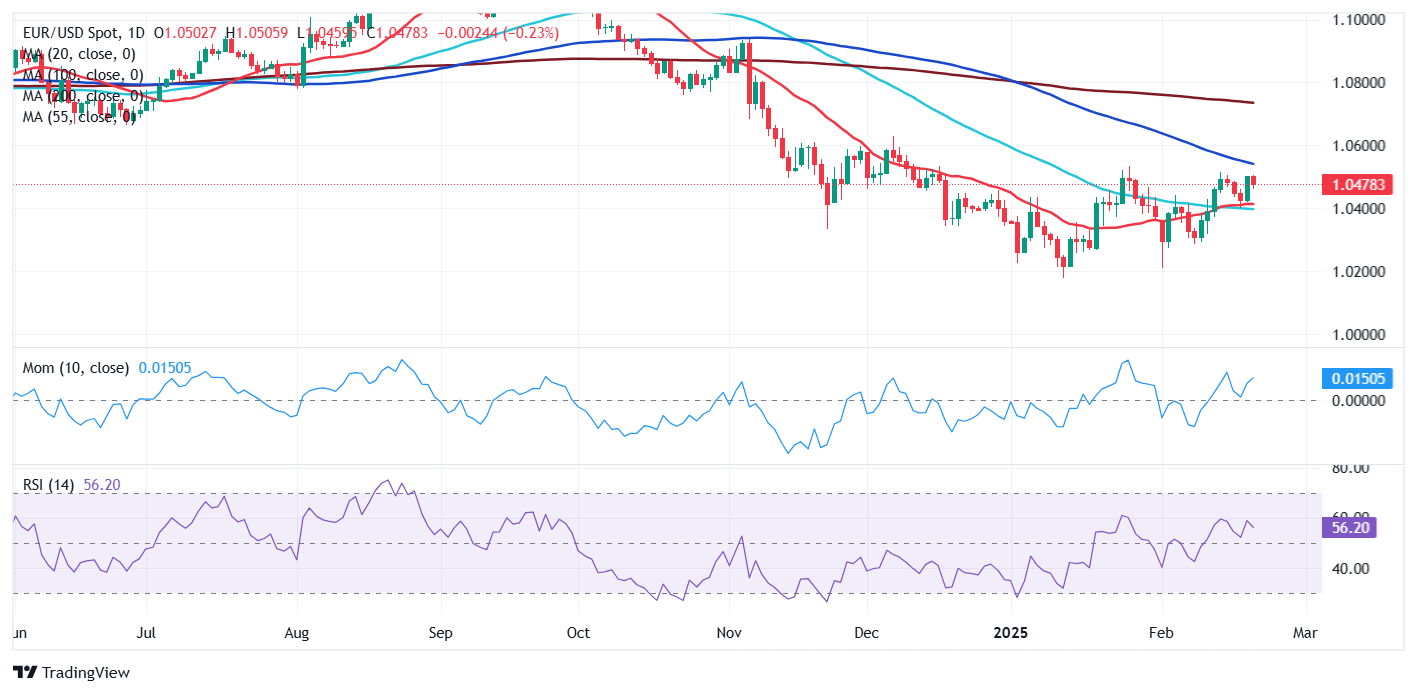Click the Feb label on time axis
Viewport: 1417px width, 694px height.
pos(1162,633)
